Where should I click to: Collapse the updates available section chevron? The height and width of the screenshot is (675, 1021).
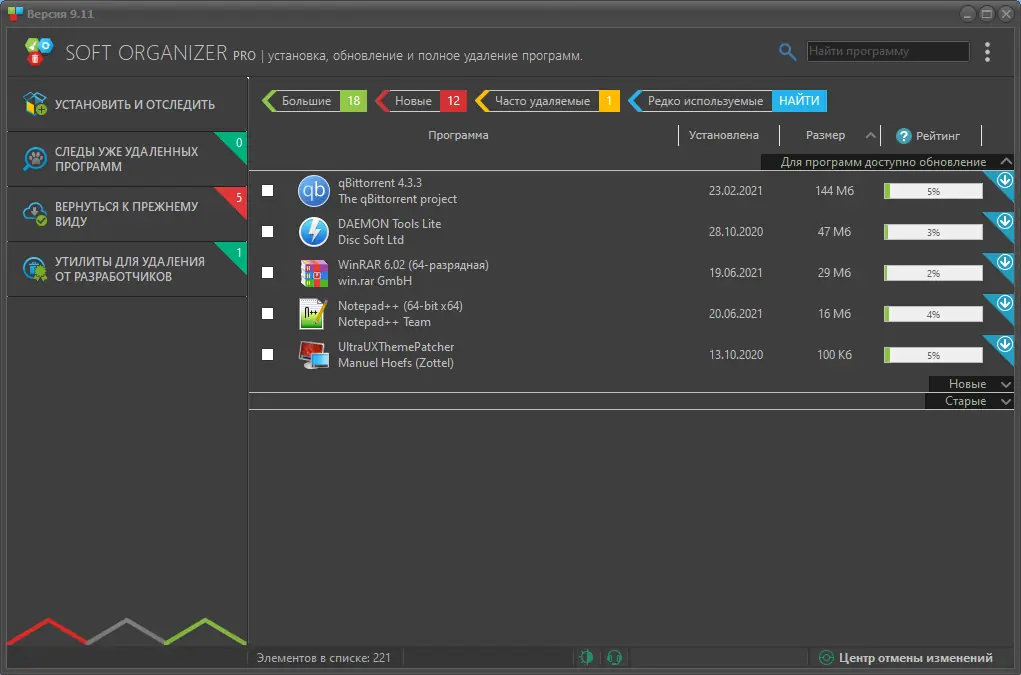(1005, 161)
